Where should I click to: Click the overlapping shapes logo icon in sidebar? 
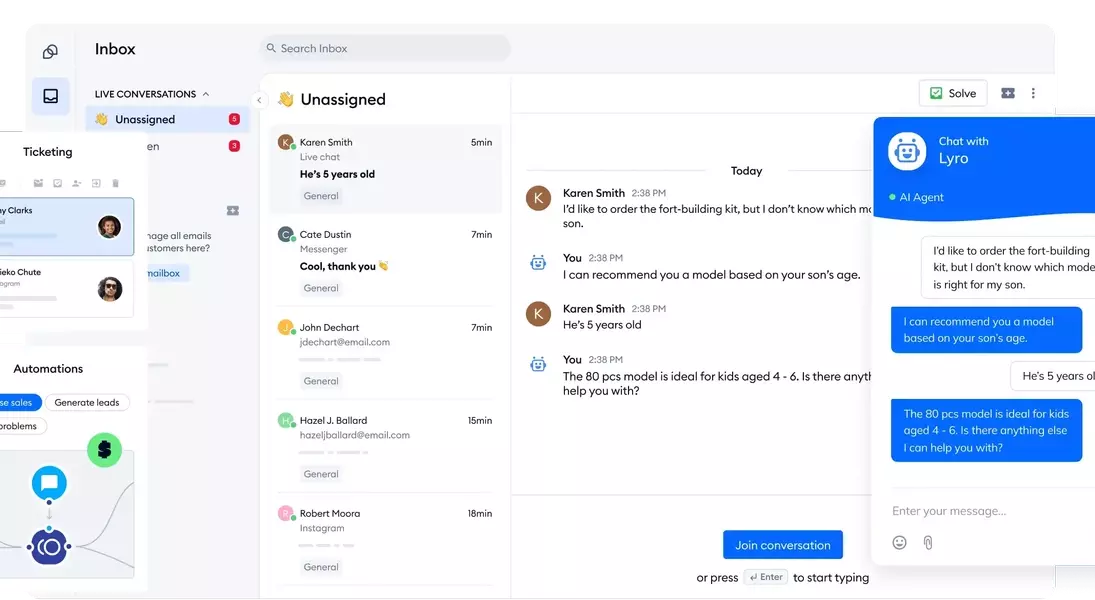[50, 52]
